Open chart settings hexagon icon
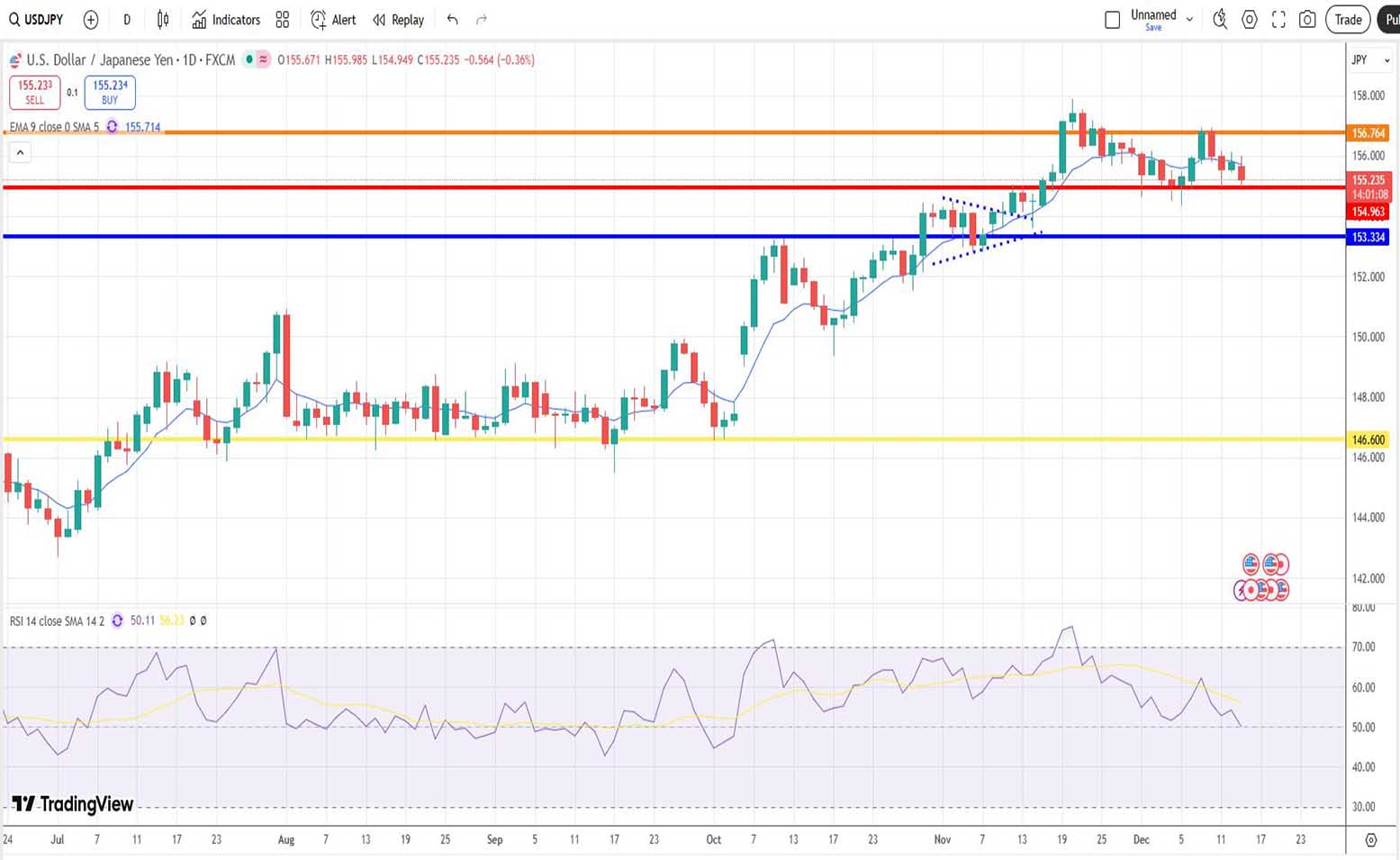 pyautogui.click(x=1249, y=20)
